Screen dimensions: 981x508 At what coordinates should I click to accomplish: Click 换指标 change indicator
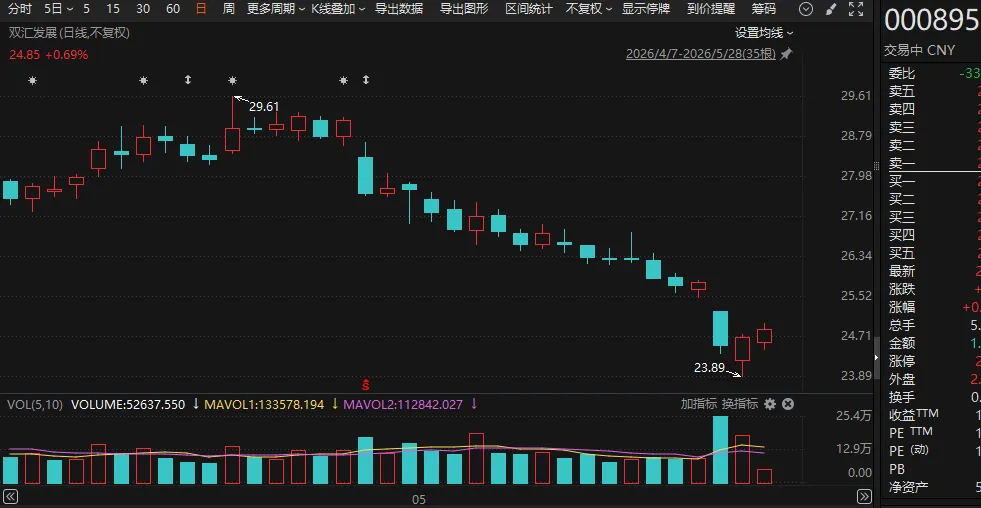pyautogui.click(x=740, y=404)
